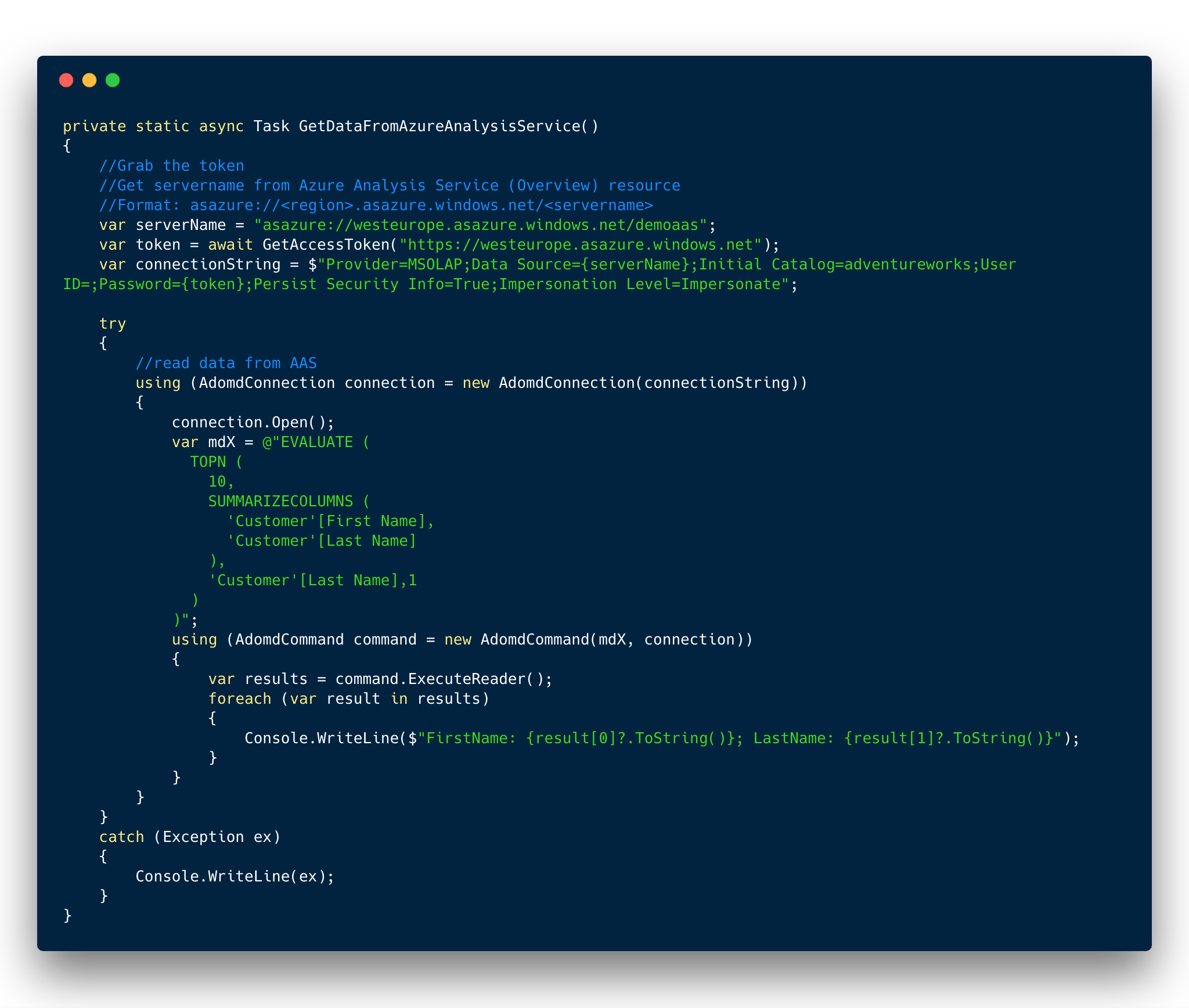This screenshot has width=1189, height=1008.
Task: Click the comment starting '//Format: asazure://'
Action: pyautogui.click(x=376, y=205)
